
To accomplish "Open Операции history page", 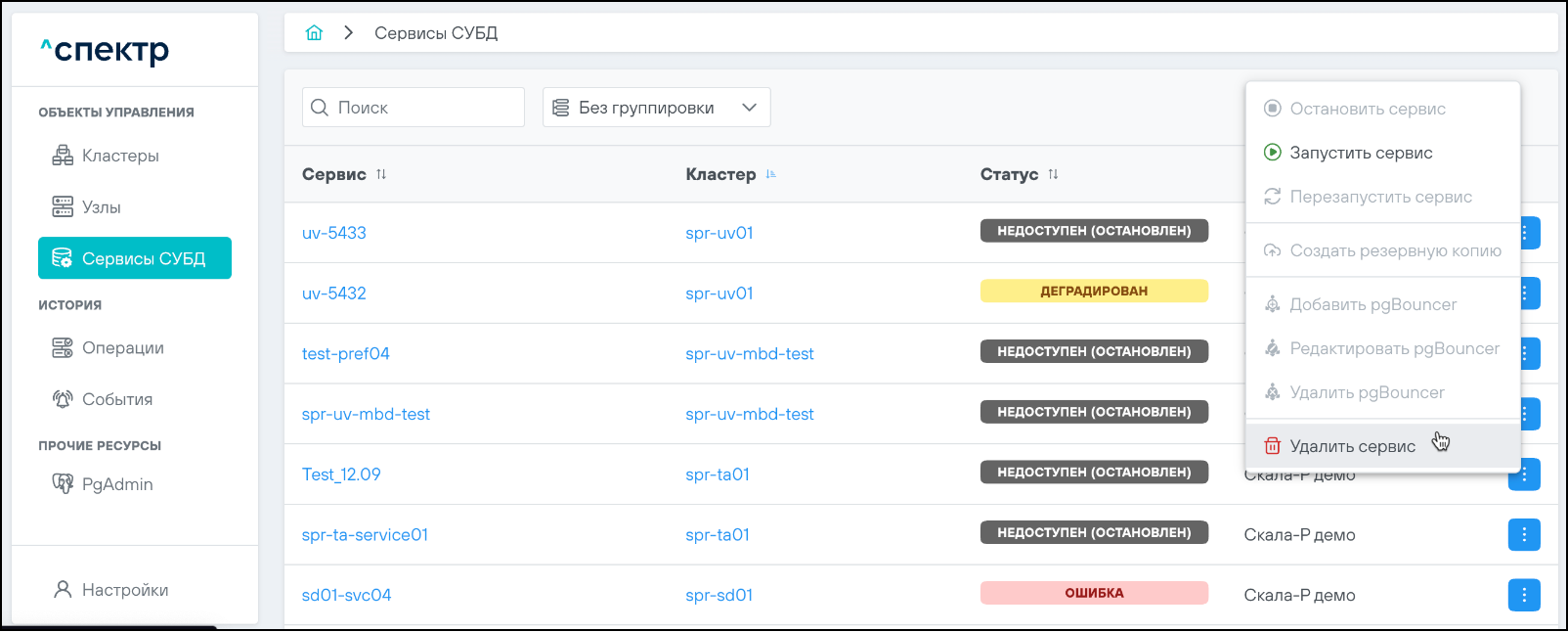I will click(x=122, y=348).
